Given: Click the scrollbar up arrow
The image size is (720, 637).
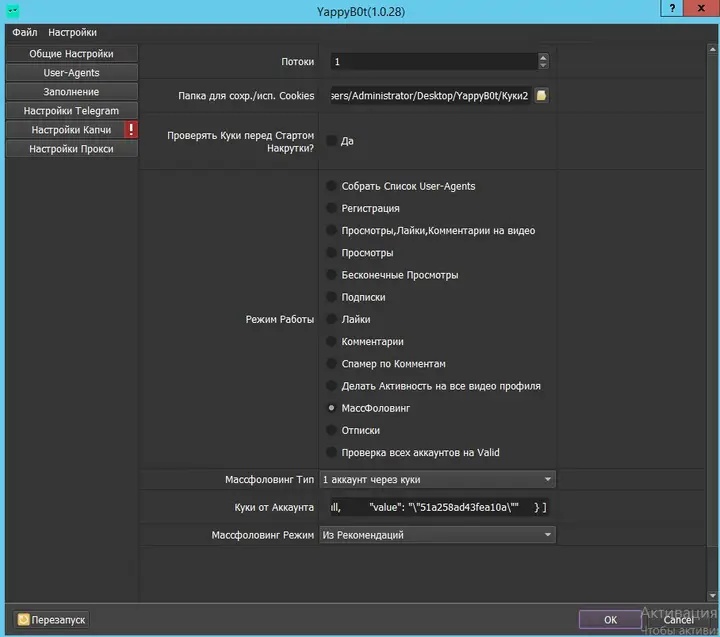Looking at the screenshot, I should pyautogui.click(x=713, y=49).
